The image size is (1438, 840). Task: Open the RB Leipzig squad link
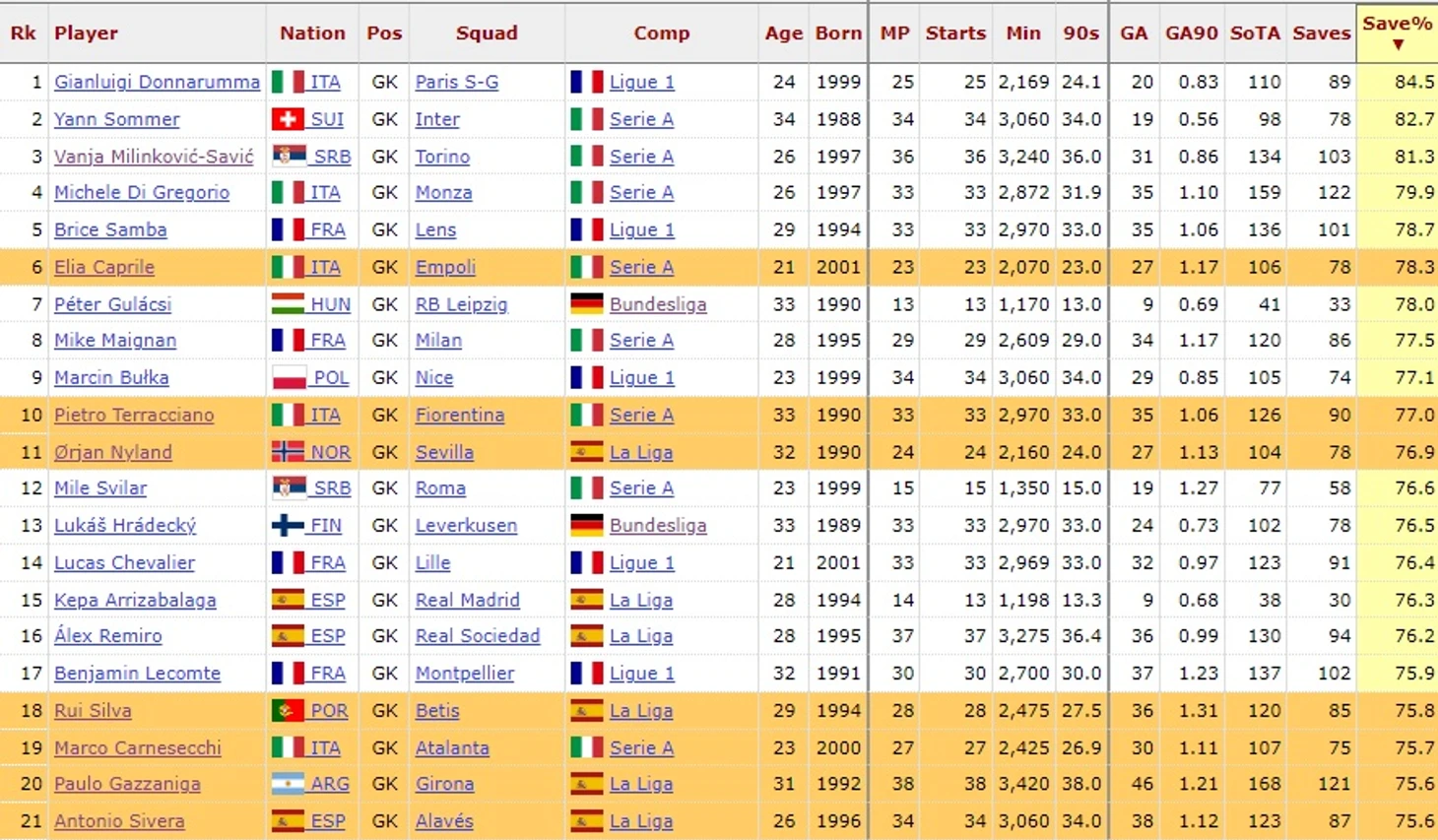[461, 304]
